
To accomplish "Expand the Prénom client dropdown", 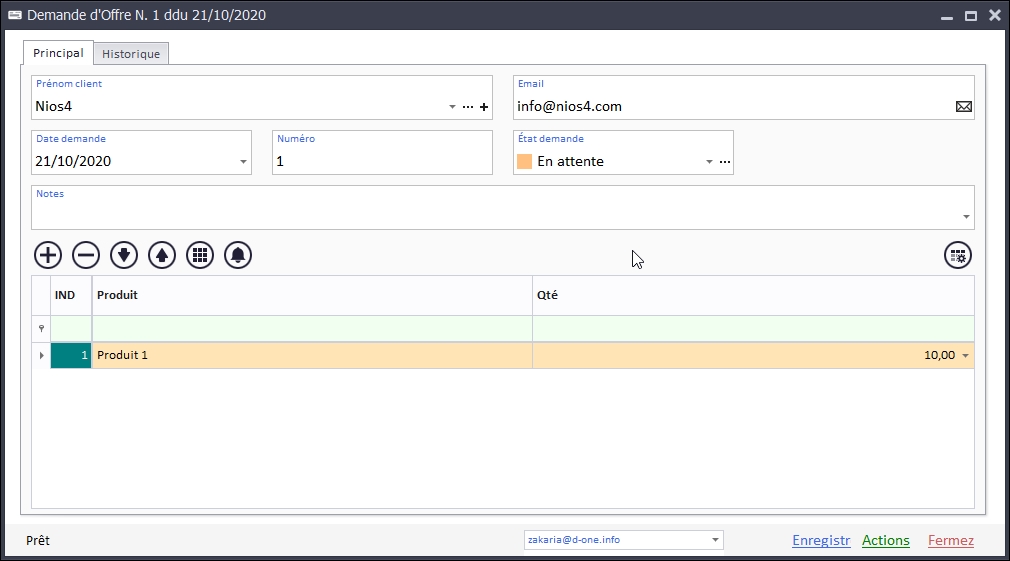I will (x=453, y=107).
